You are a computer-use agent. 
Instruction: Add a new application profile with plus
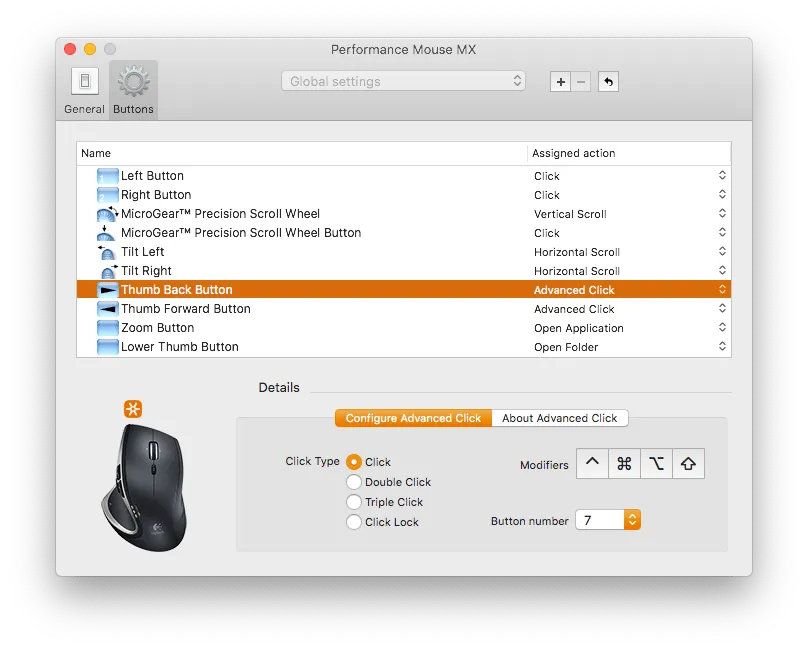tap(561, 81)
